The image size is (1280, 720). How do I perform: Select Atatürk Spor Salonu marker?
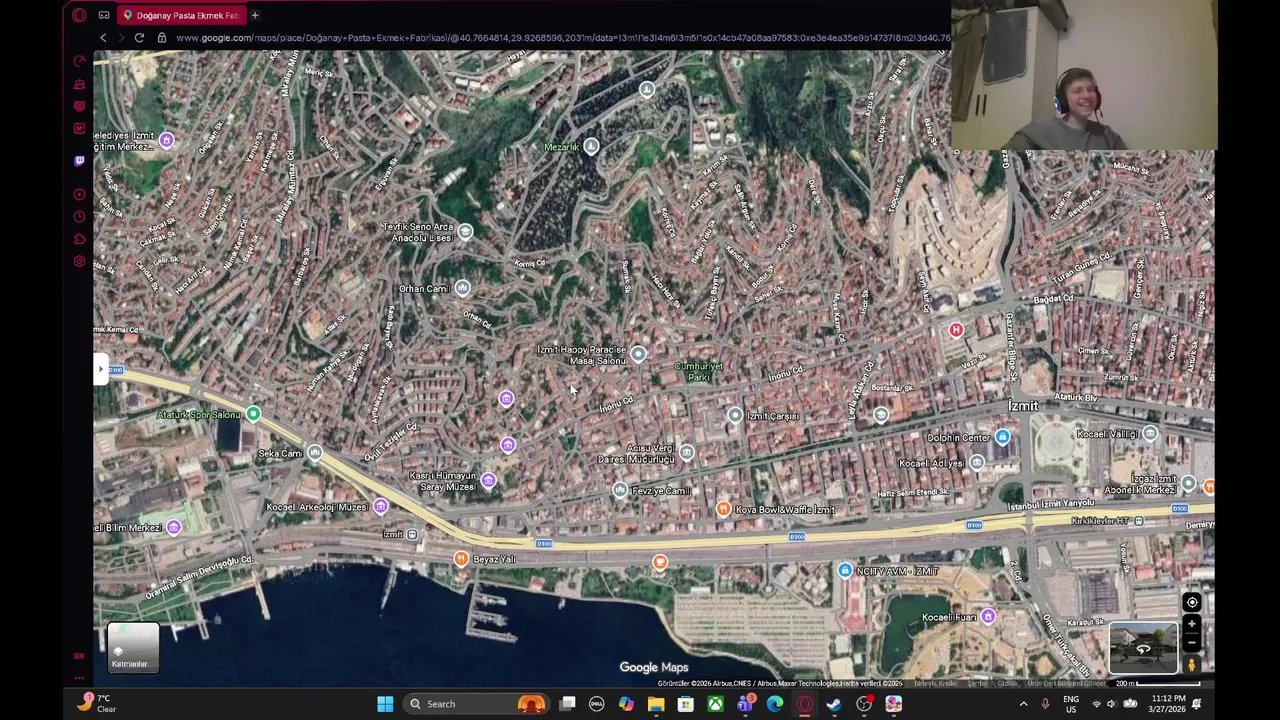(x=253, y=414)
